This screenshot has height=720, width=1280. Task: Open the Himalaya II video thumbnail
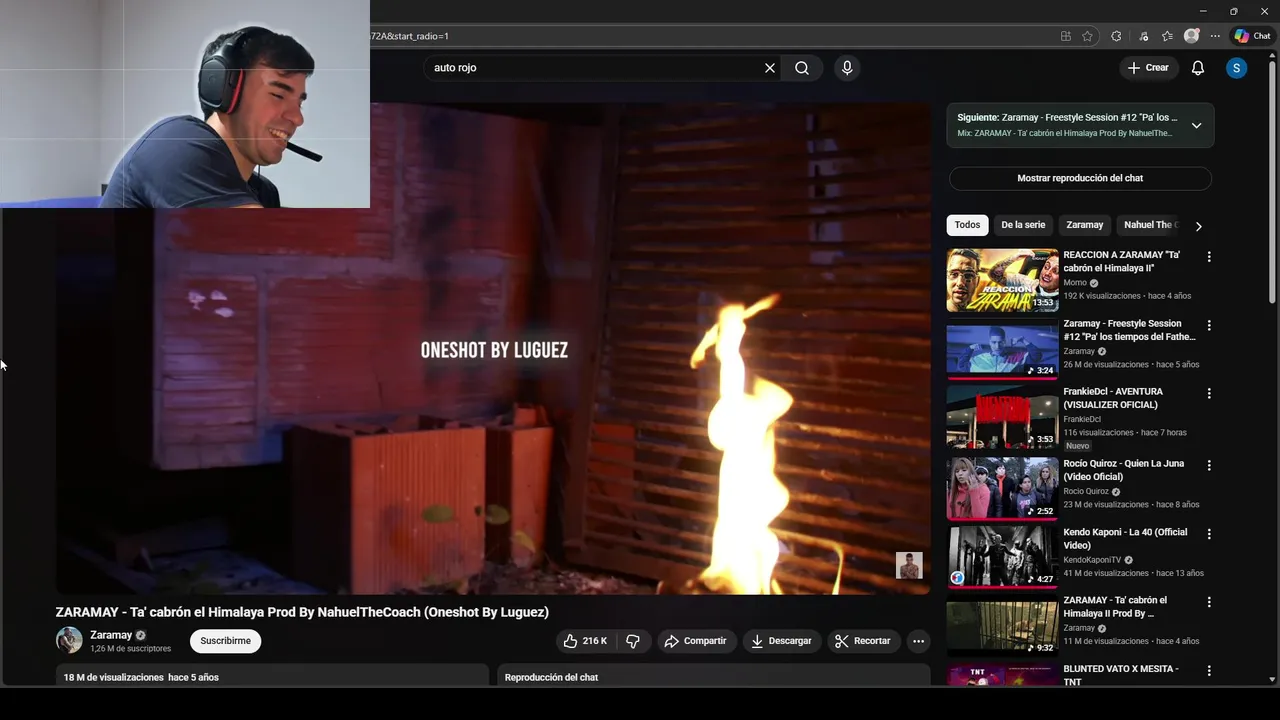1002,624
